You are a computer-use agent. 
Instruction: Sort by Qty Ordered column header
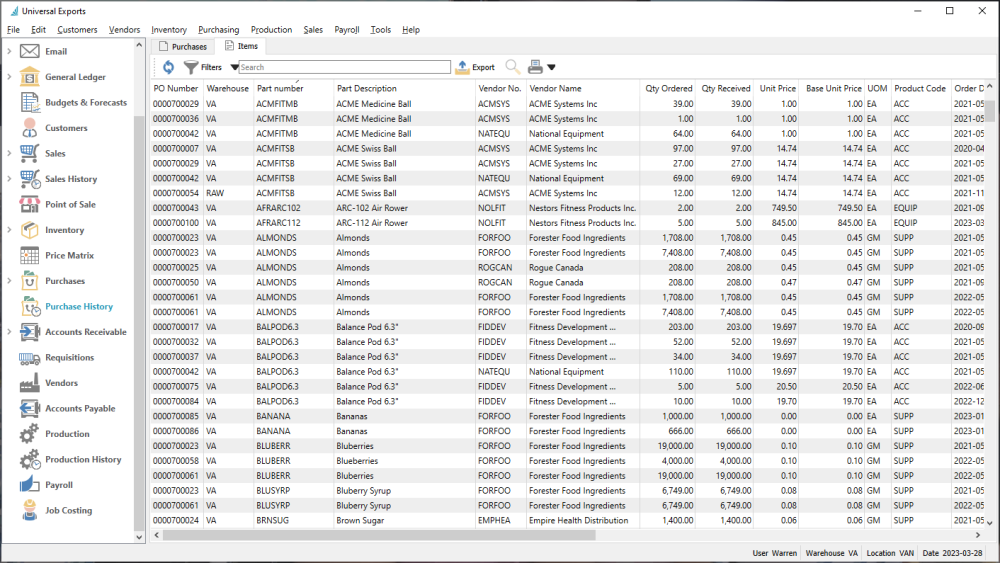pos(668,88)
